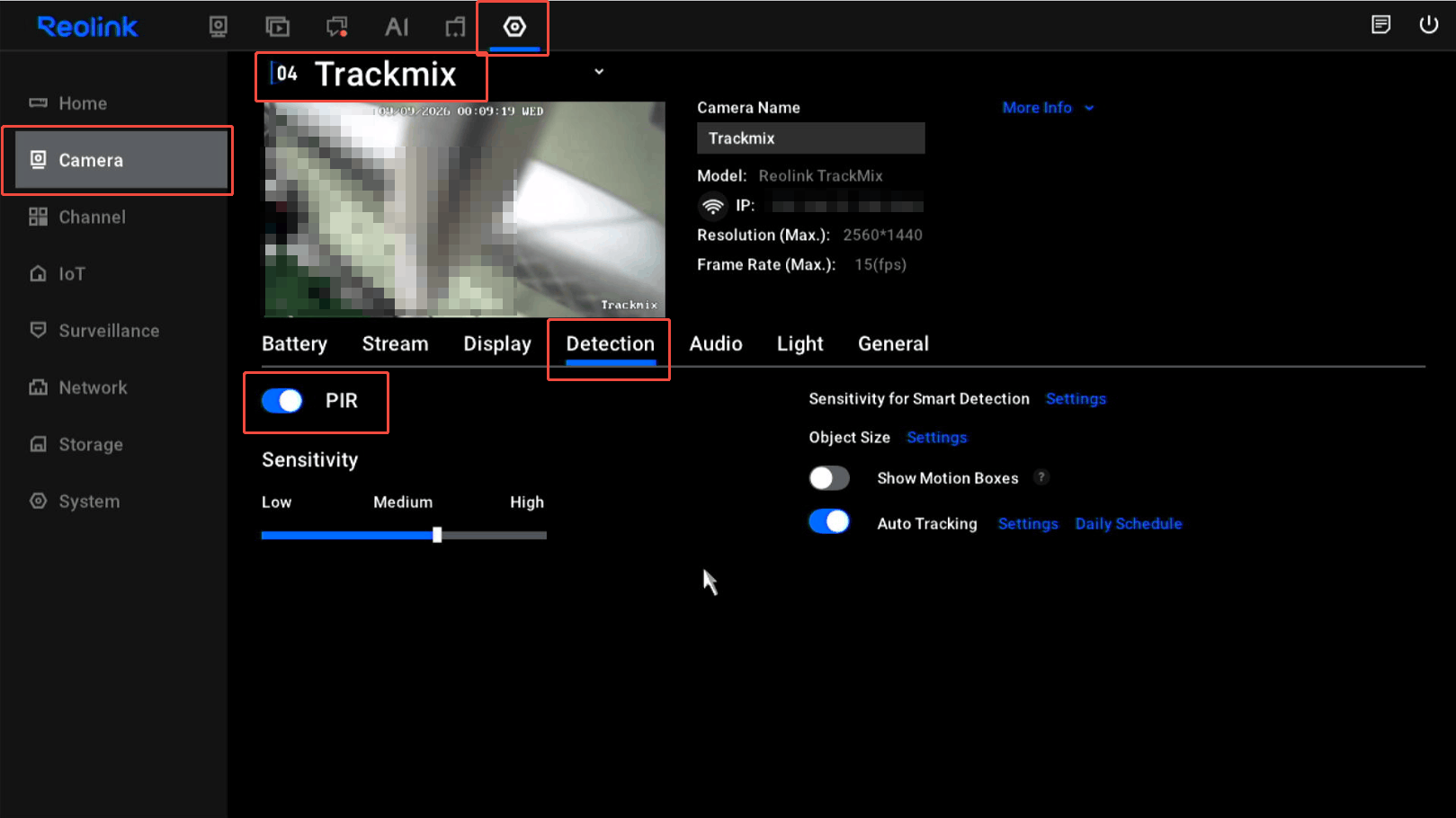1456x818 pixels.
Task: Switch to the Stream tab
Action: [x=396, y=344]
